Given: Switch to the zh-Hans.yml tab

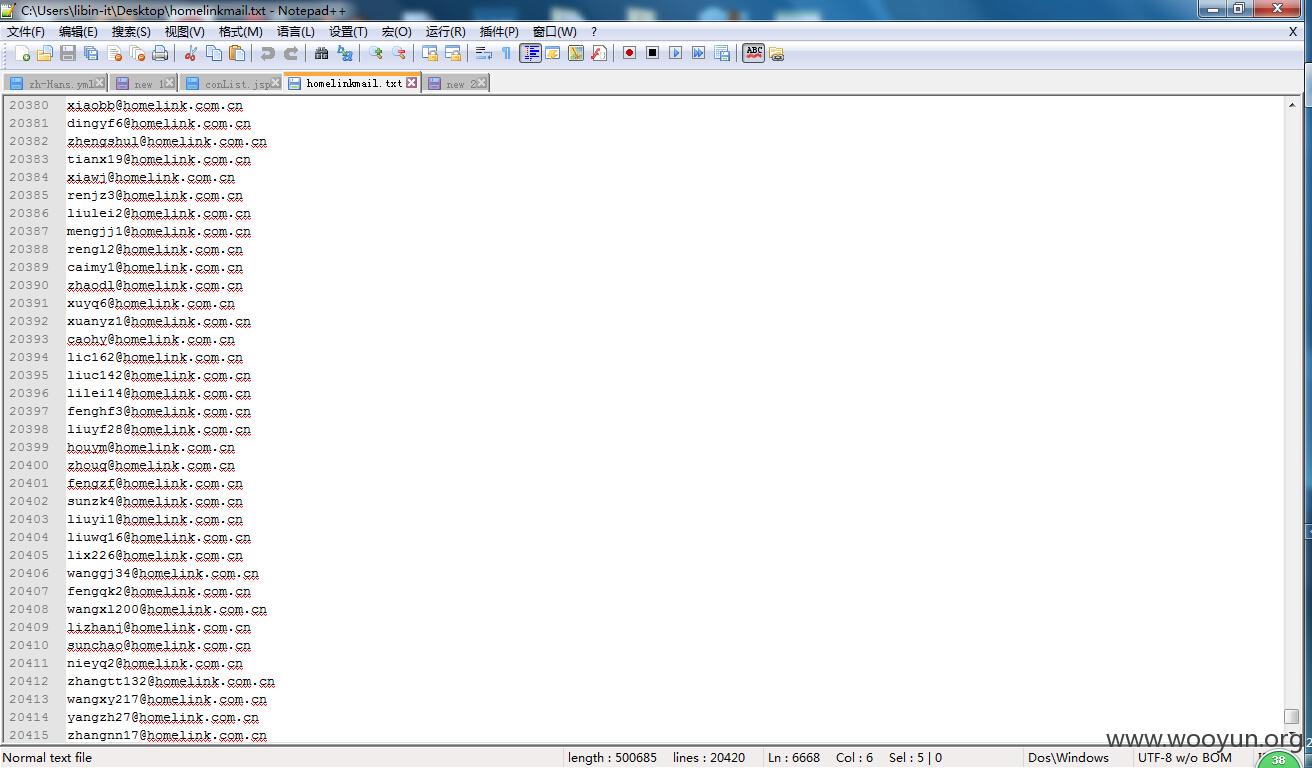Looking at the screenshot, I should click(x=56, y=84).
